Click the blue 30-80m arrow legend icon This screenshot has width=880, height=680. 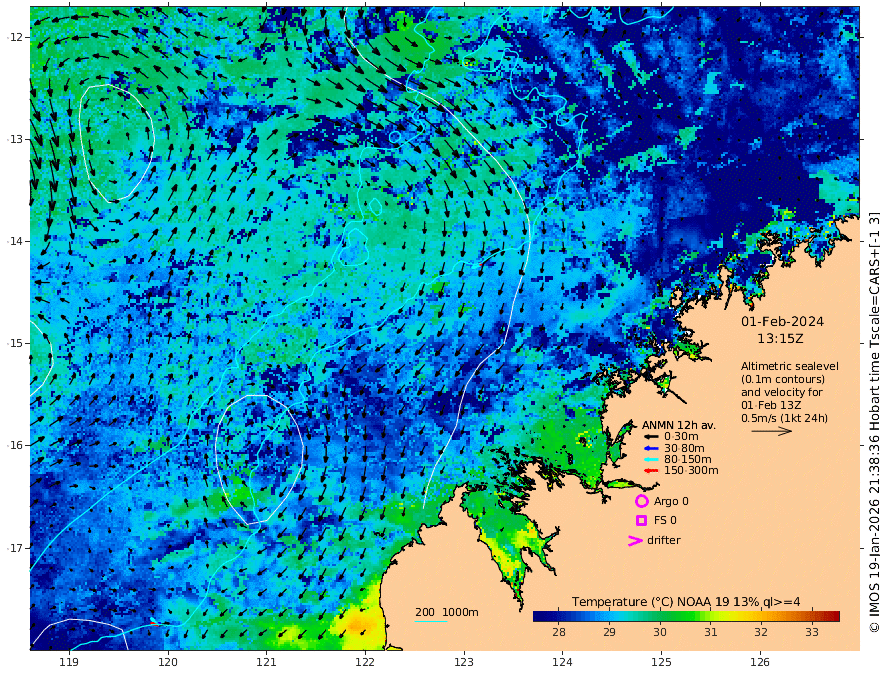click(x=650, y=448)
